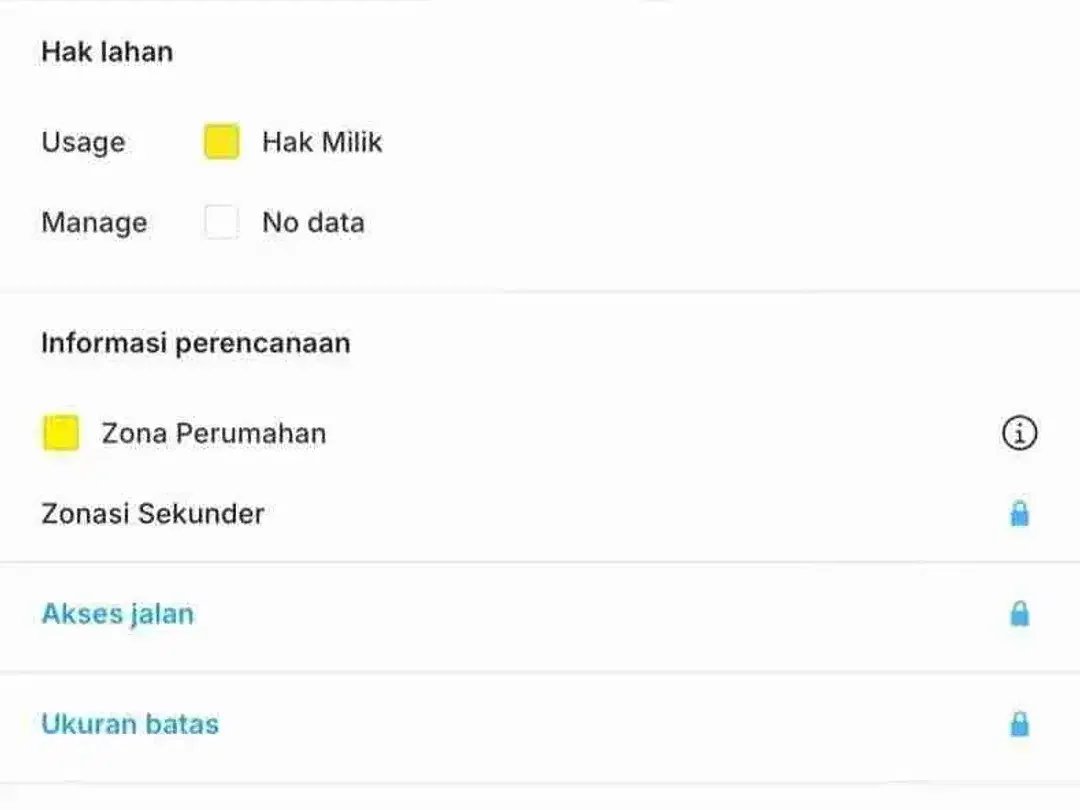Select empty white Manage swatch
The height and width of the screenshot is (810, 1080).
click(222, 222)
